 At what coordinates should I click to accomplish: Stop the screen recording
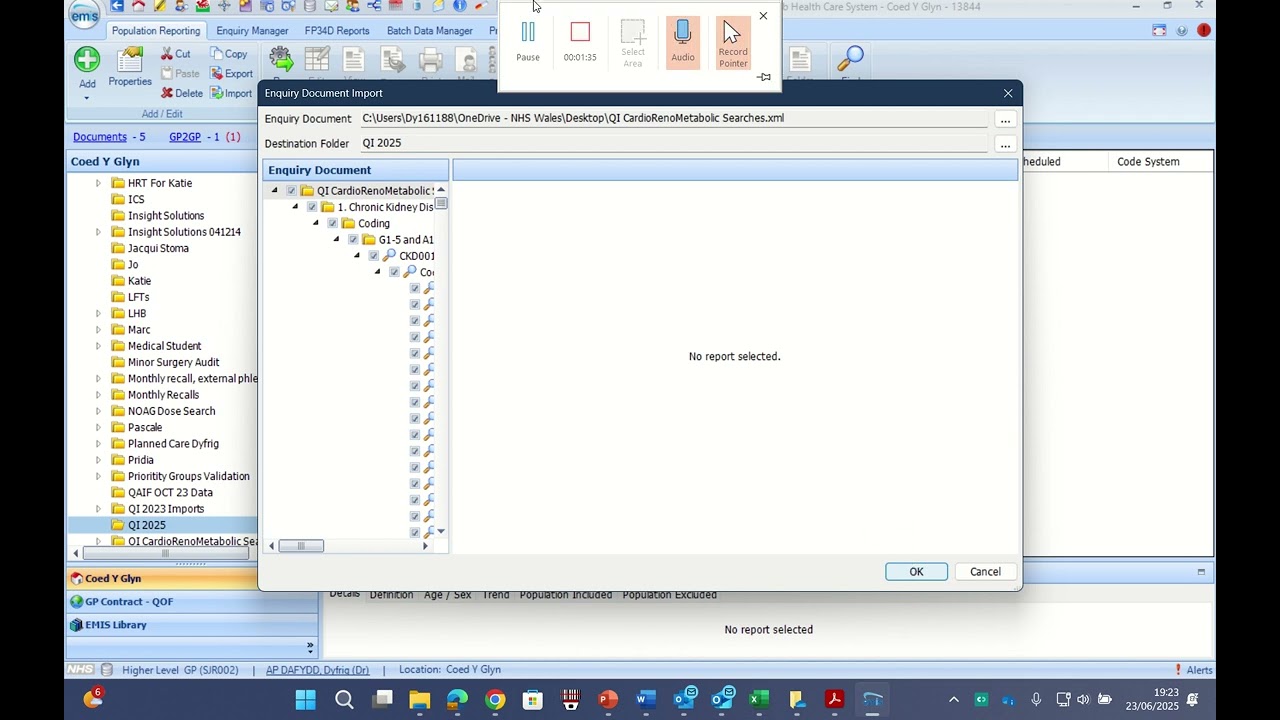pyautogui.click(x=580, y=41)
